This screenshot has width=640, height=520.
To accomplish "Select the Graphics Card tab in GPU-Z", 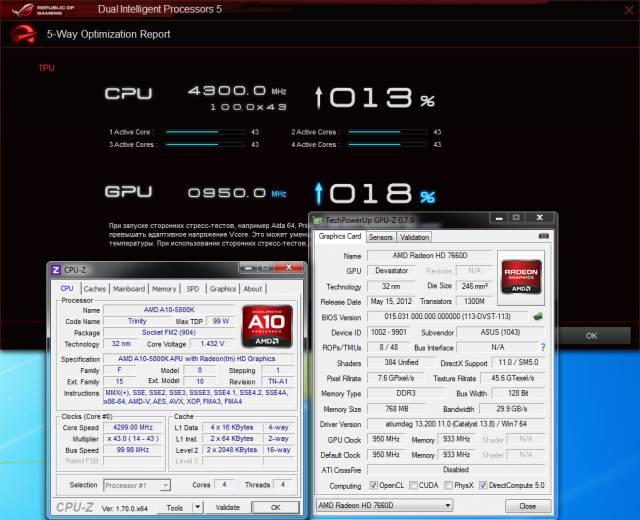I will click(x=340, y=236).
